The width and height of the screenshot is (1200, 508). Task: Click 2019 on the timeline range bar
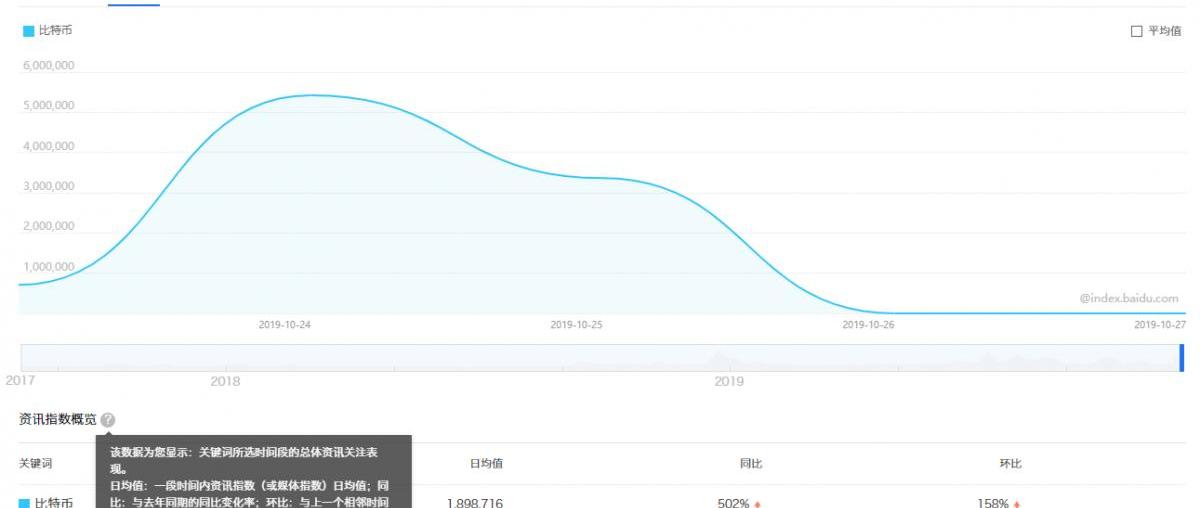[729, 381]
